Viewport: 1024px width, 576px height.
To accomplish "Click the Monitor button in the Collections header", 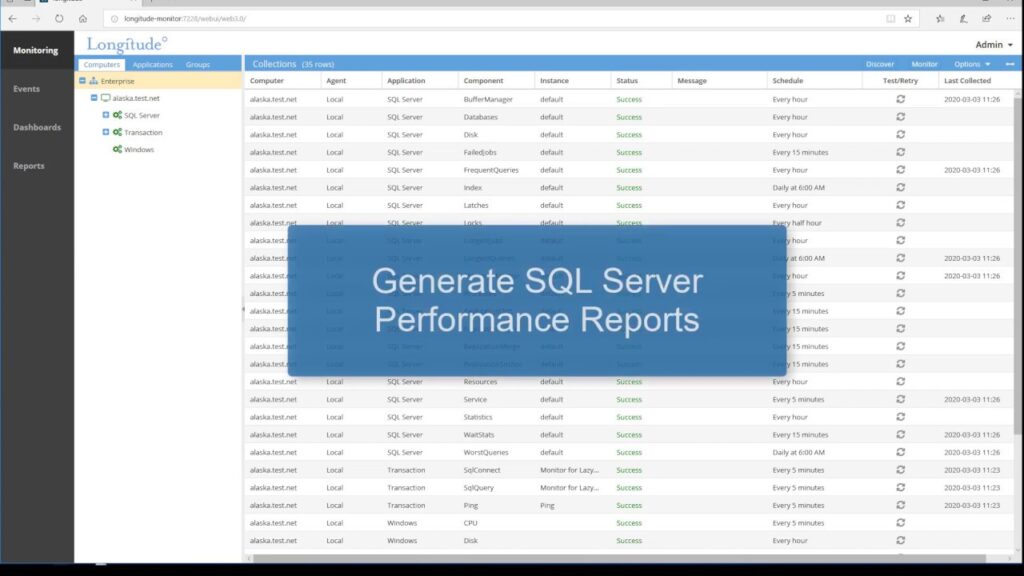I will (x=924, y=64).
